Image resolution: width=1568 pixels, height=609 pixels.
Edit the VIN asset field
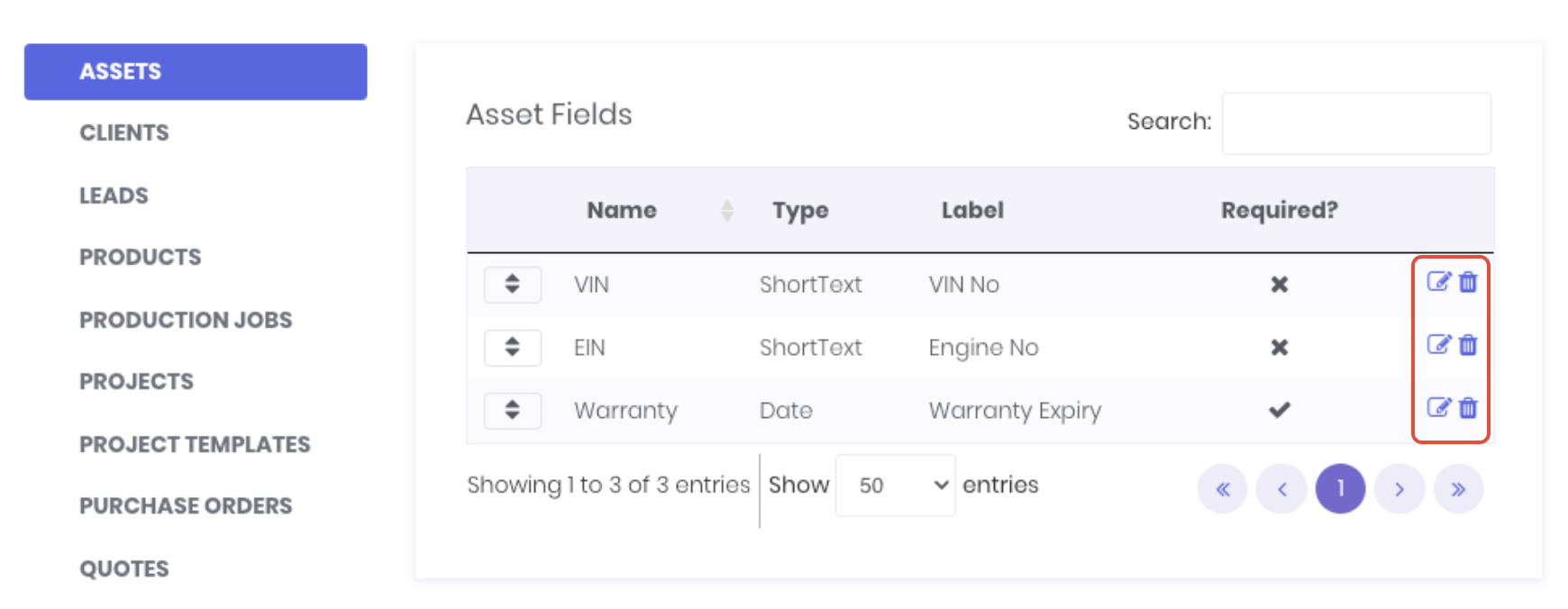1438,282
